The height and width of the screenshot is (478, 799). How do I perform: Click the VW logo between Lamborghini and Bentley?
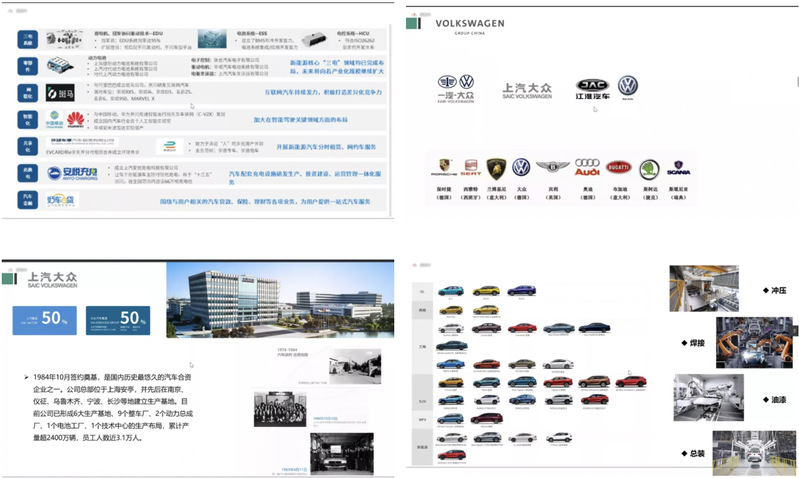pyautogui.click(x=521, y=167)
